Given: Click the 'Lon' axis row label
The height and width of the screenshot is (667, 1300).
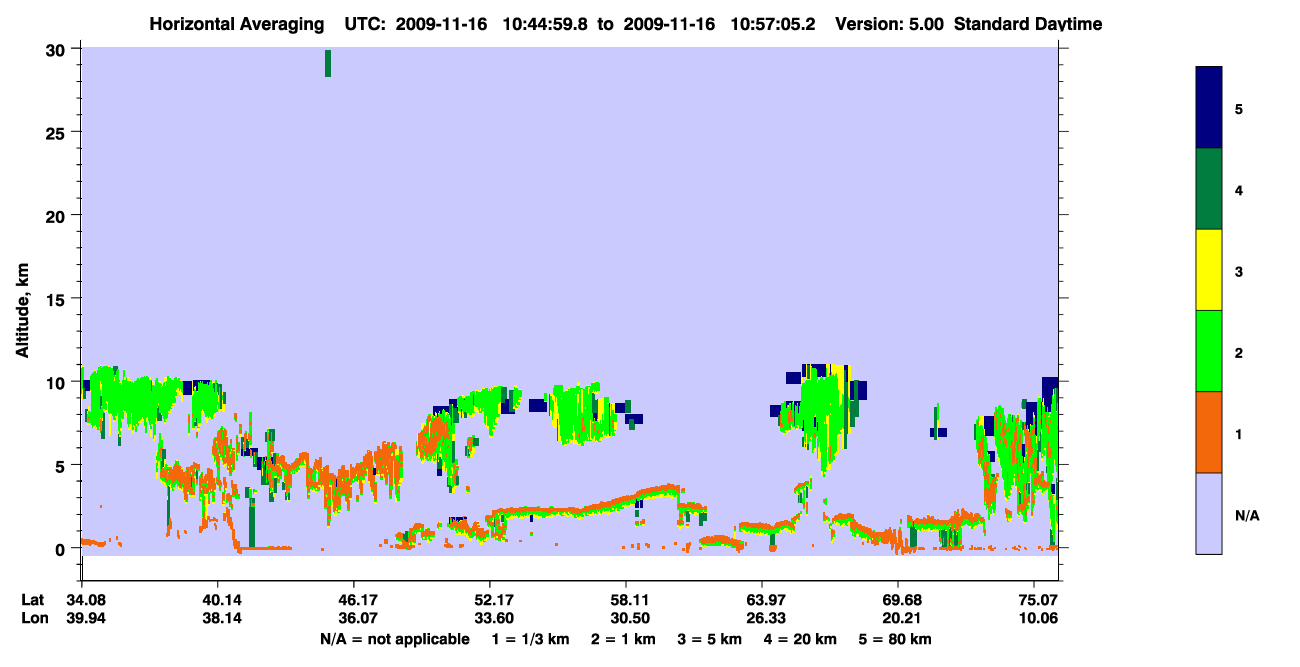Looking at the screenshot, I should click(x=33, y=618).
